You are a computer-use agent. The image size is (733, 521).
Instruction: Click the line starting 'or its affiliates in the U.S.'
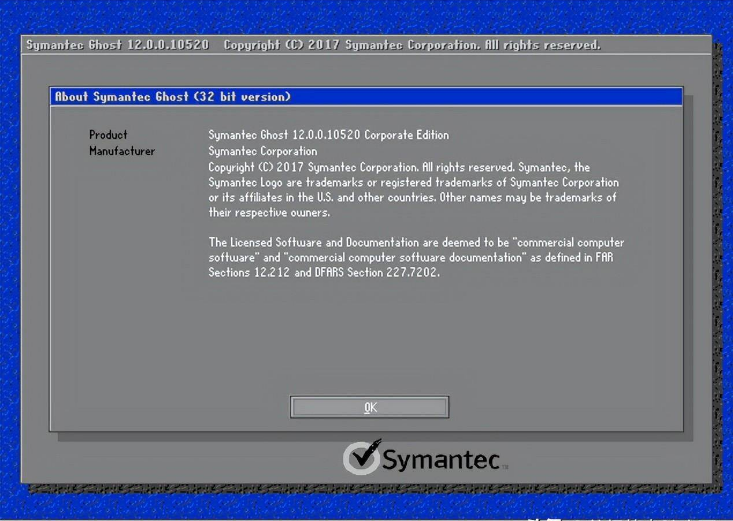tap(412, 197)
